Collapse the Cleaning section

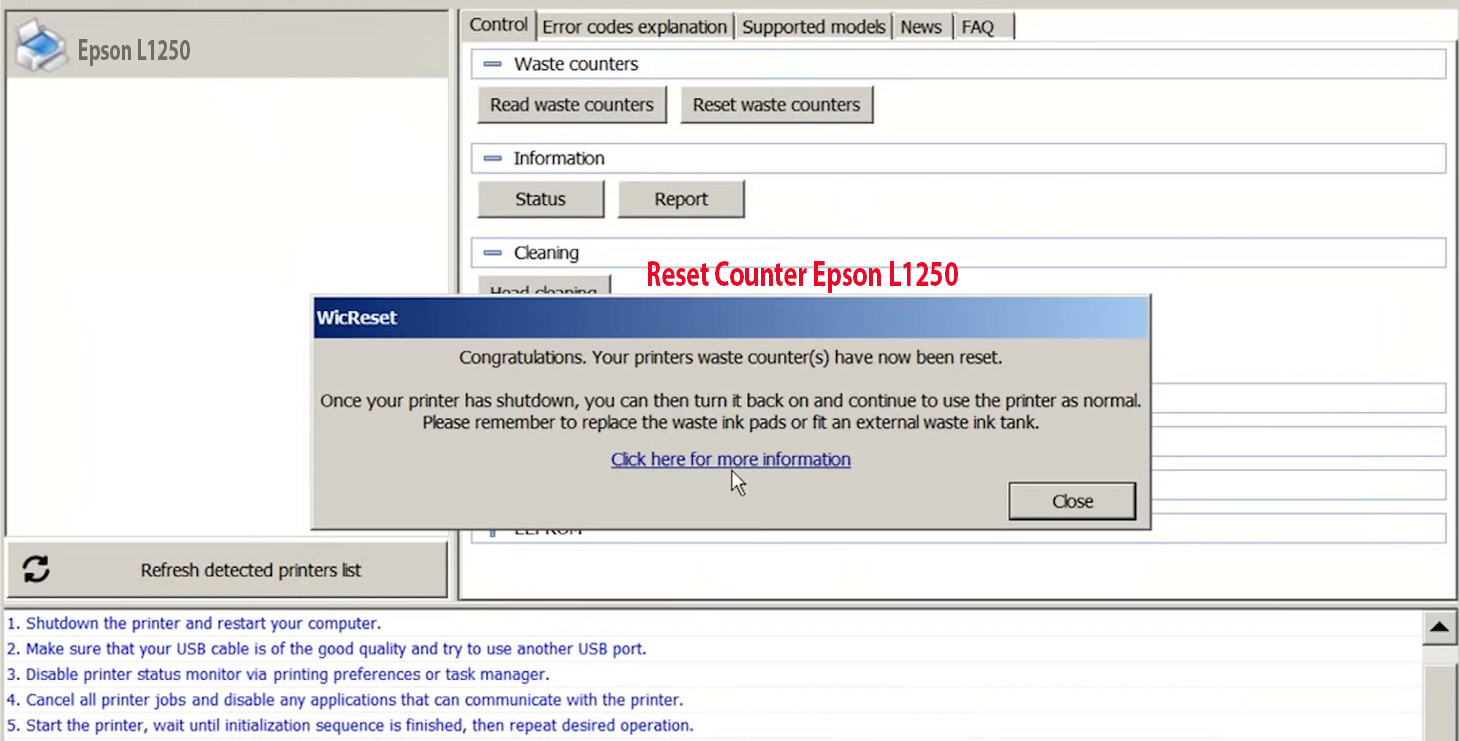pos(492,253)
